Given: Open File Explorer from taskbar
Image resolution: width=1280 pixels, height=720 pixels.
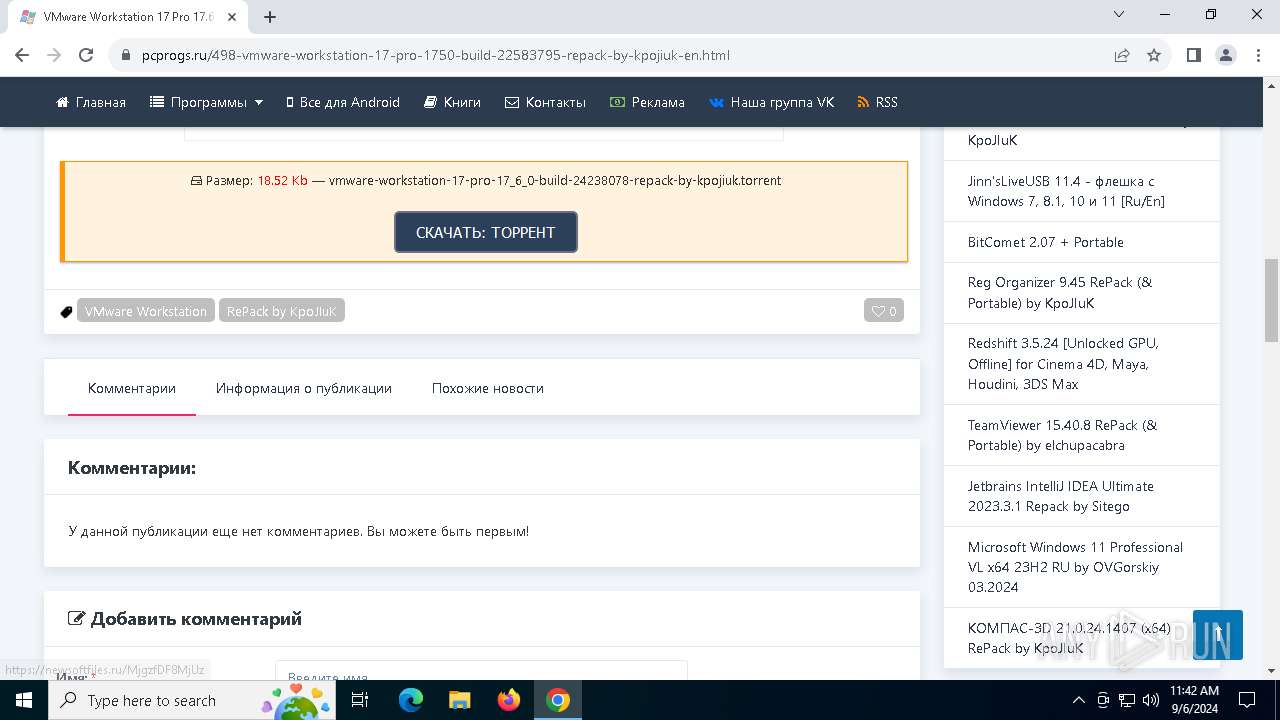Looking at the screenshot, I should [x=460, y=700].
